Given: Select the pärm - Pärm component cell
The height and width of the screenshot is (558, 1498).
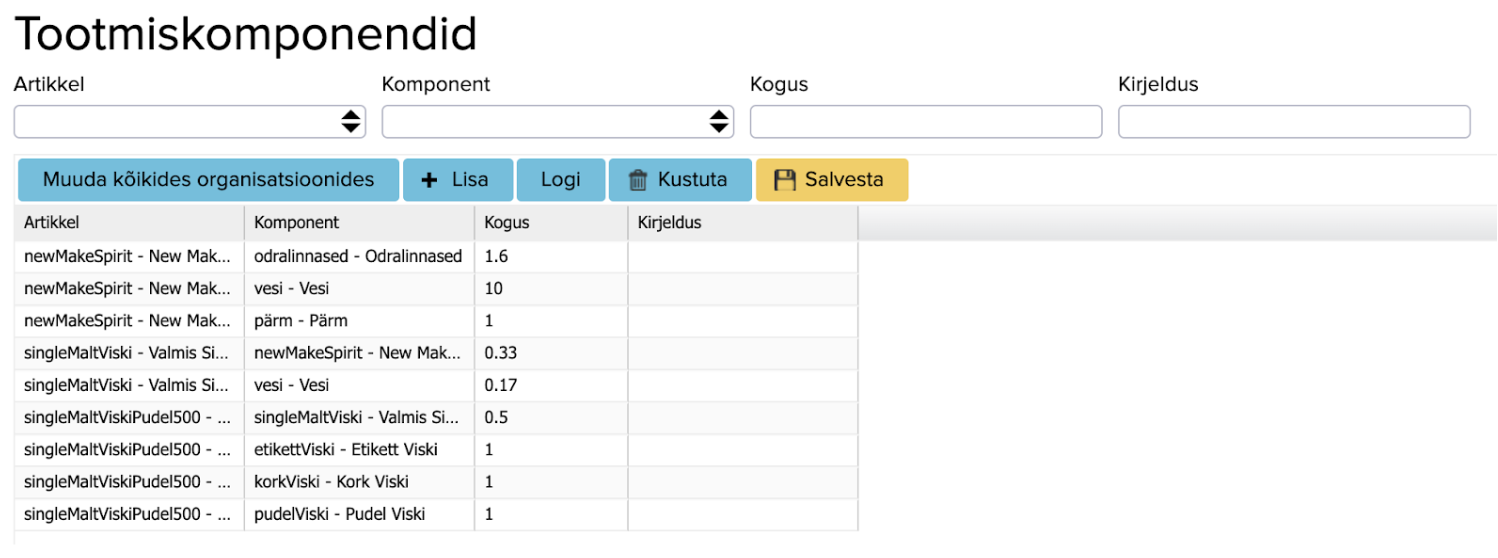Looking at the screenshot, I should click(358, 321).
